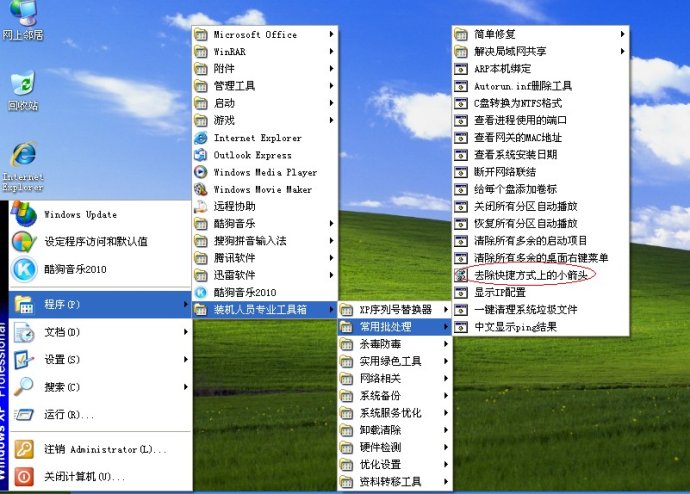The height and width of the screenshot is (494, 690).
Task: Open the 优化设置 submenu
Action: click(x=395, y=465)
